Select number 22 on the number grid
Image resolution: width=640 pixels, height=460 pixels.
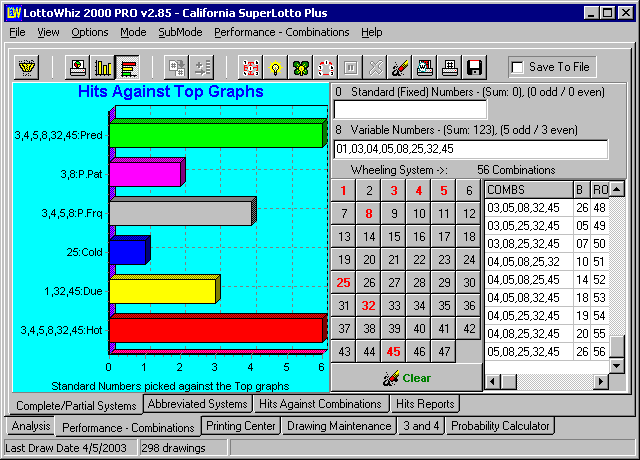pyautogui.click(x=419, y=260)
